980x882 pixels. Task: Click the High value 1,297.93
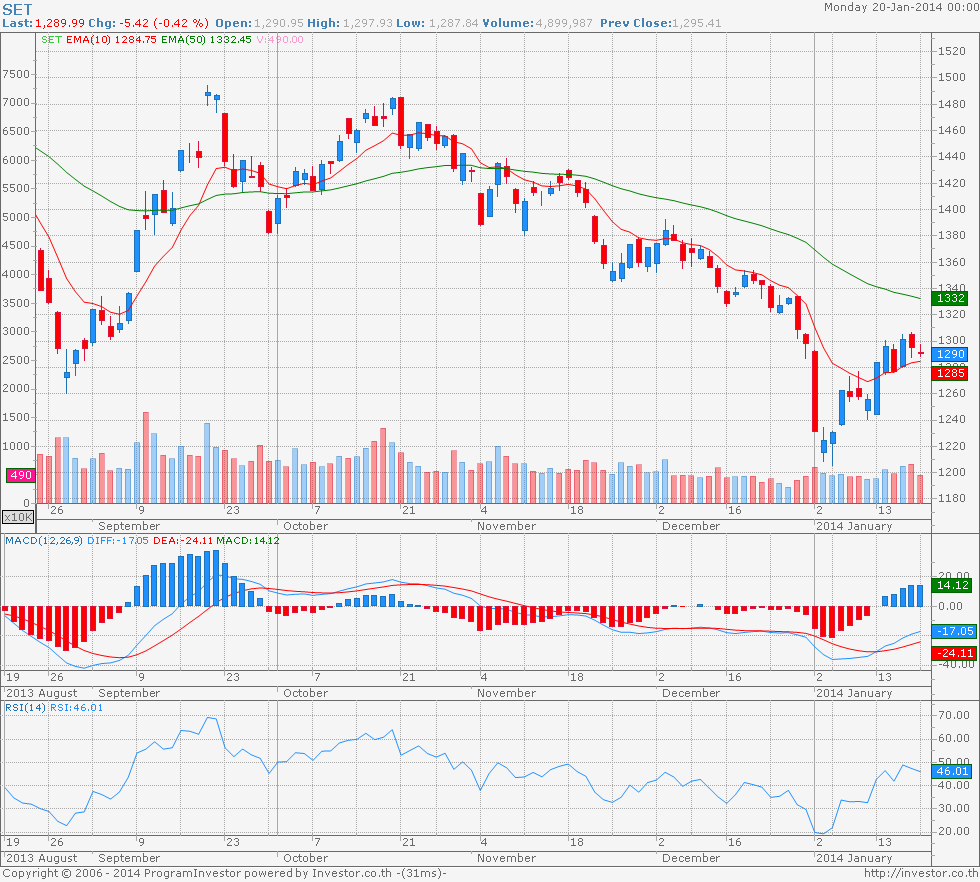tap(368, 23)
